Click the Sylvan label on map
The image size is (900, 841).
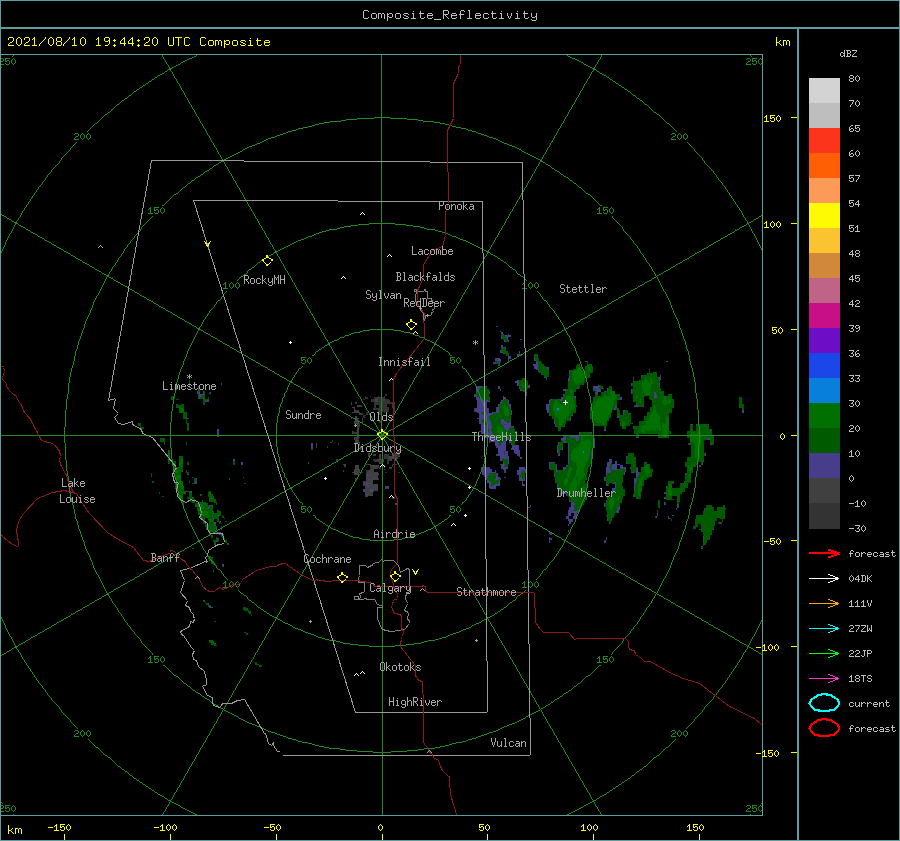[383, 295]
